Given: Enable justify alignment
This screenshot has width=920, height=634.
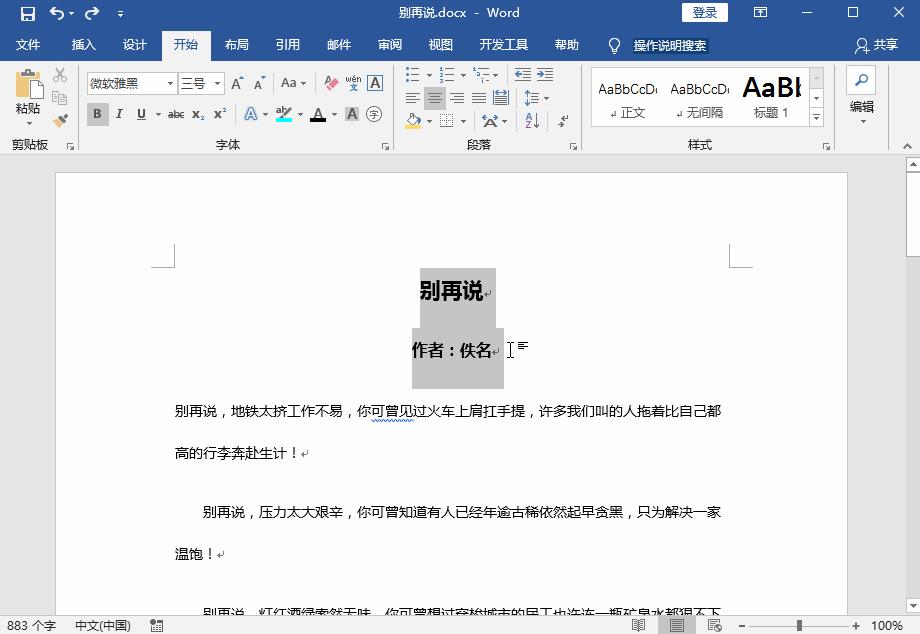Looking at the screenshot, I should pyautogui.click(x=479, y=97).
